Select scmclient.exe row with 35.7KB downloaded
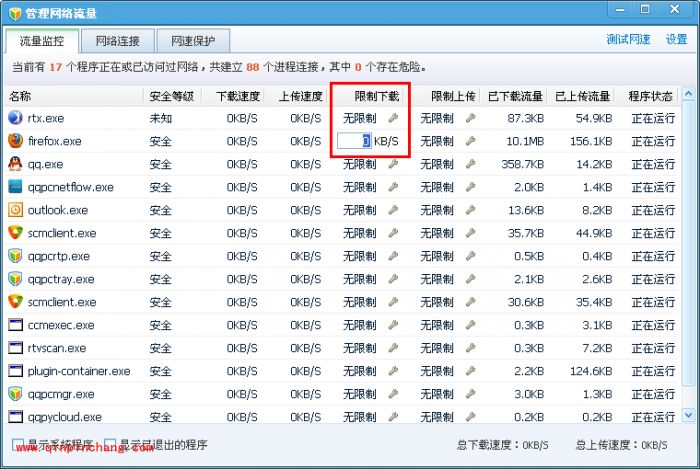 (x=342, y=233)
